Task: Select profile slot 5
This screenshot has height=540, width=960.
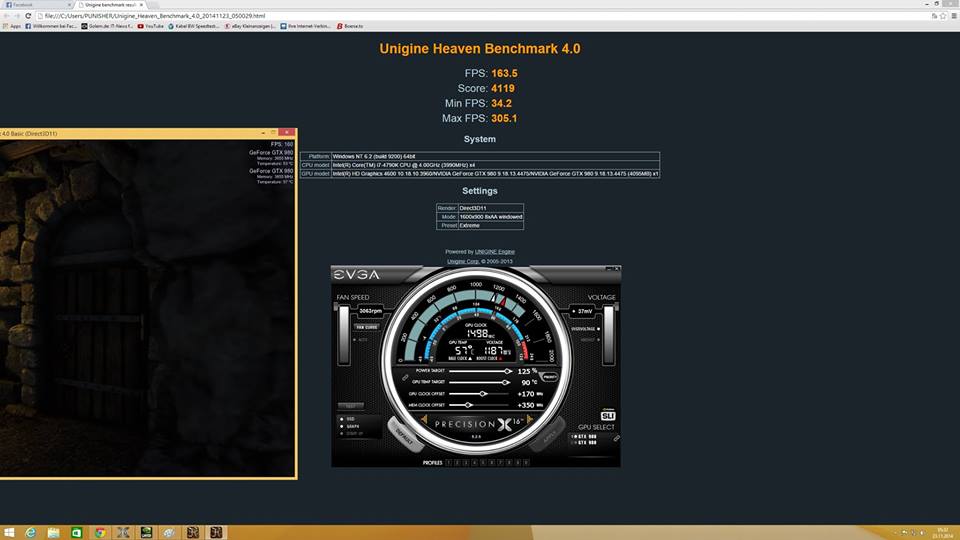Action: [482, 463]
